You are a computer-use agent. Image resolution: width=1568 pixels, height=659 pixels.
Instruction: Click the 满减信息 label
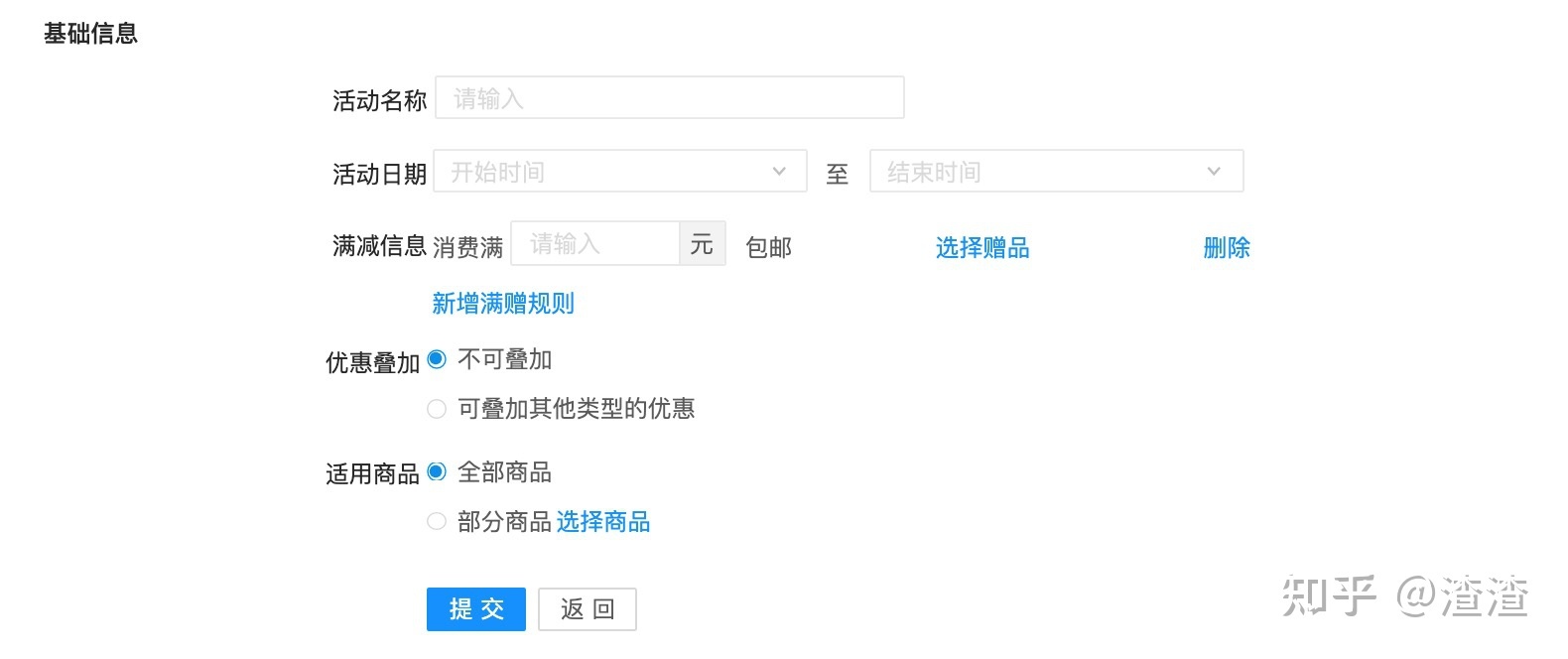click(379, 245)
